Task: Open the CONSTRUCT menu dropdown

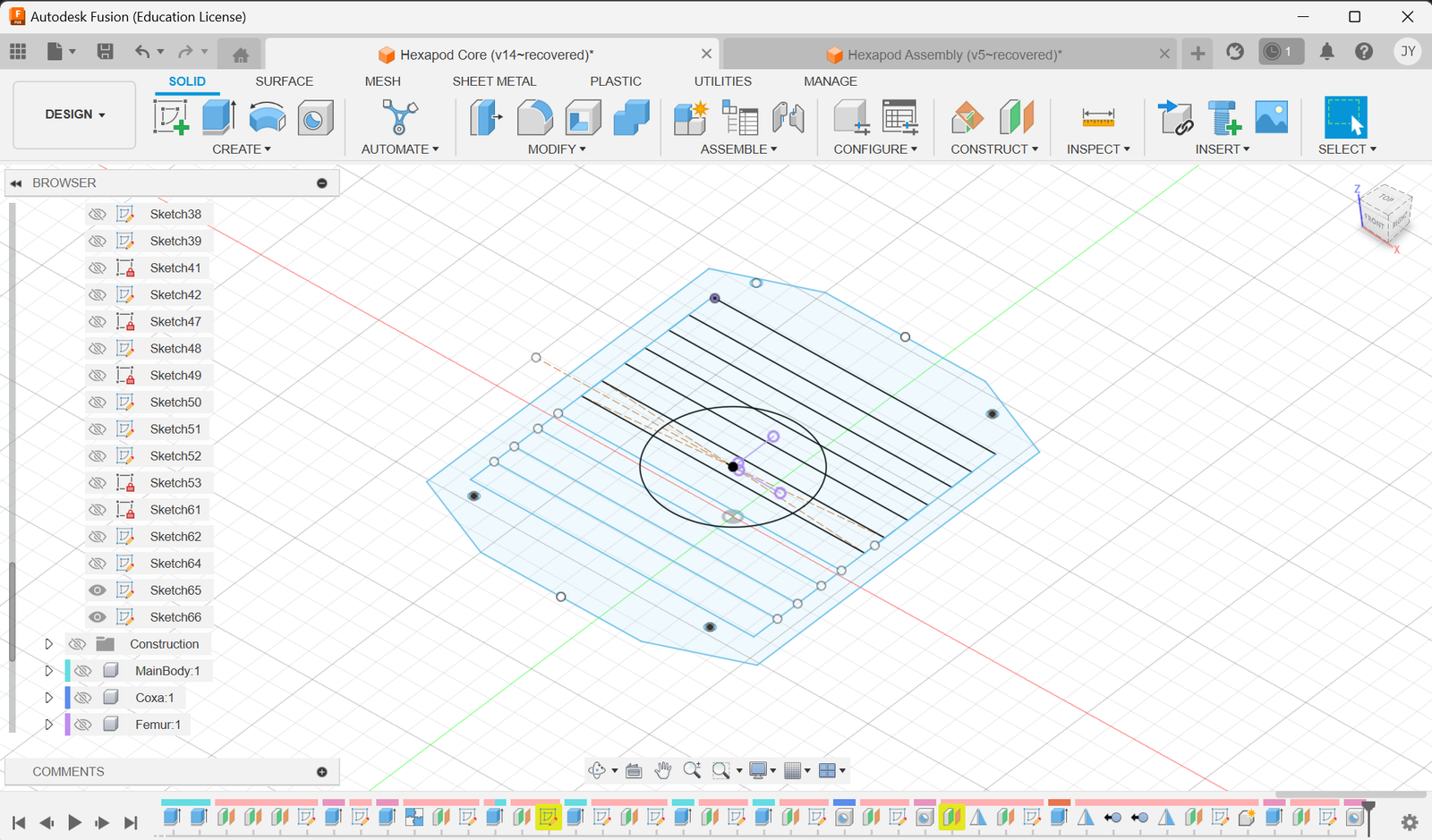Action: (993, 149)
